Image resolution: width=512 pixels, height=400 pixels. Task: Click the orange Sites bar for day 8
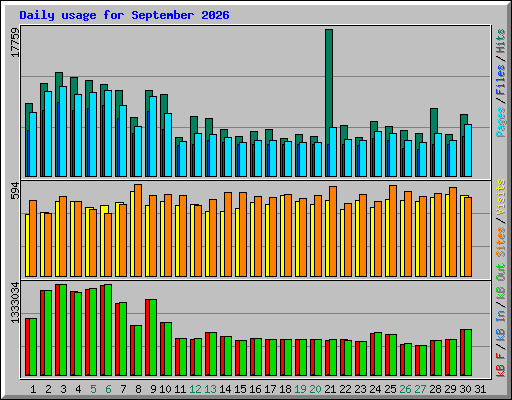click(138, 230)
